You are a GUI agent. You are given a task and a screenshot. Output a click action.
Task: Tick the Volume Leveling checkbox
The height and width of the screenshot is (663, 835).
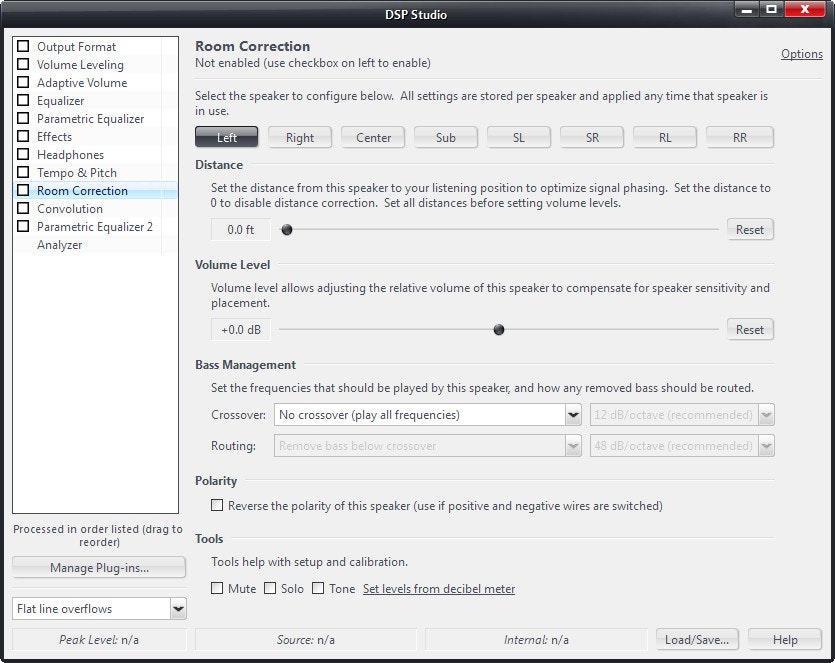coord(23,65)
